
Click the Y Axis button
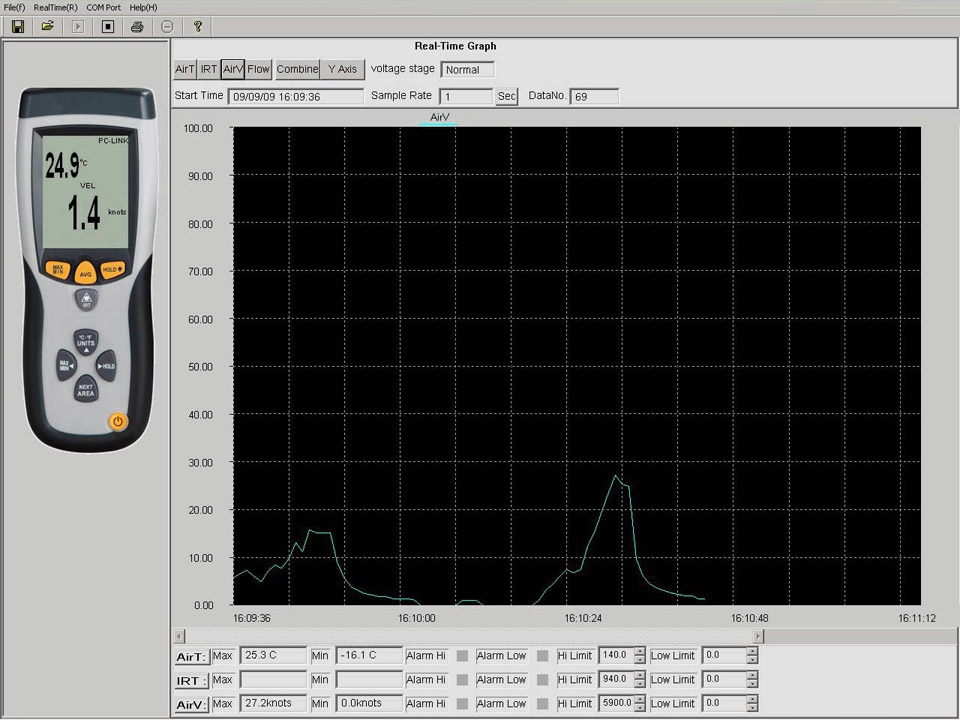pyautogui.click(x=342, y=69)
